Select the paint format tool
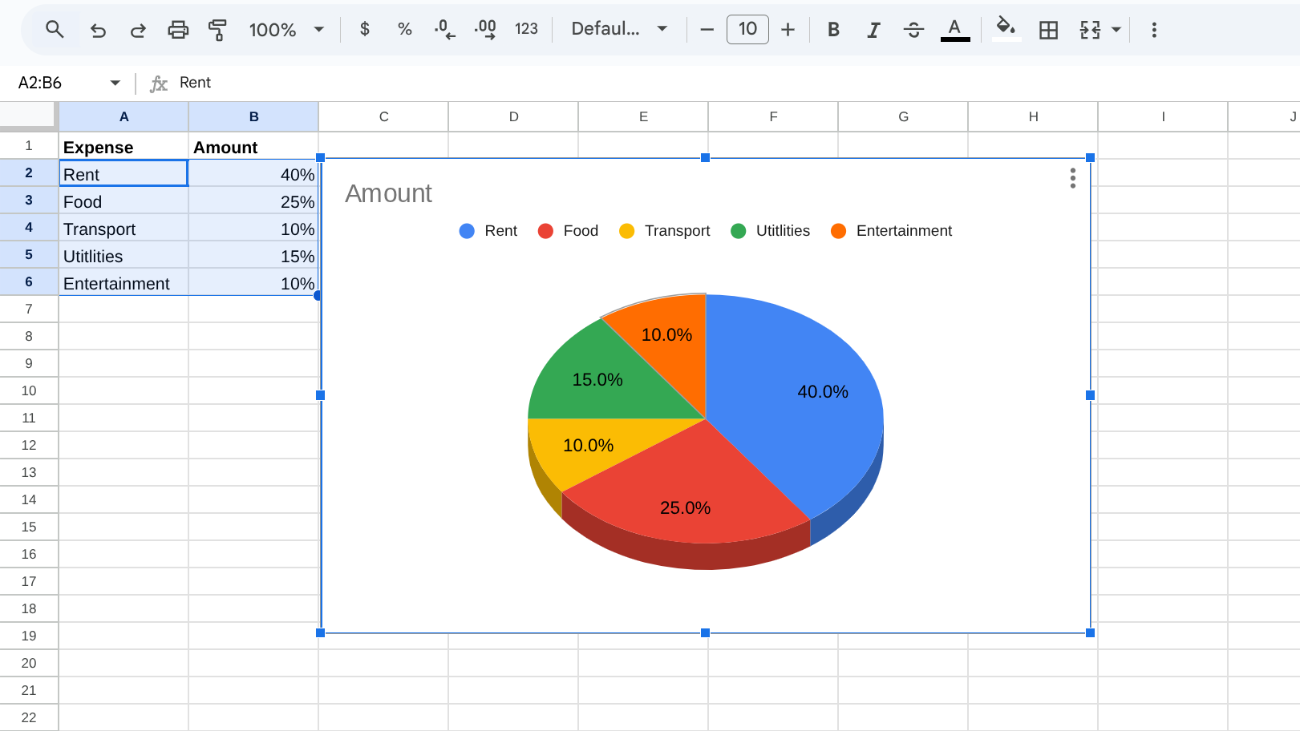The width and height of the screenshot is (1300, 731). pyautogui.click(x=217, y=29)
